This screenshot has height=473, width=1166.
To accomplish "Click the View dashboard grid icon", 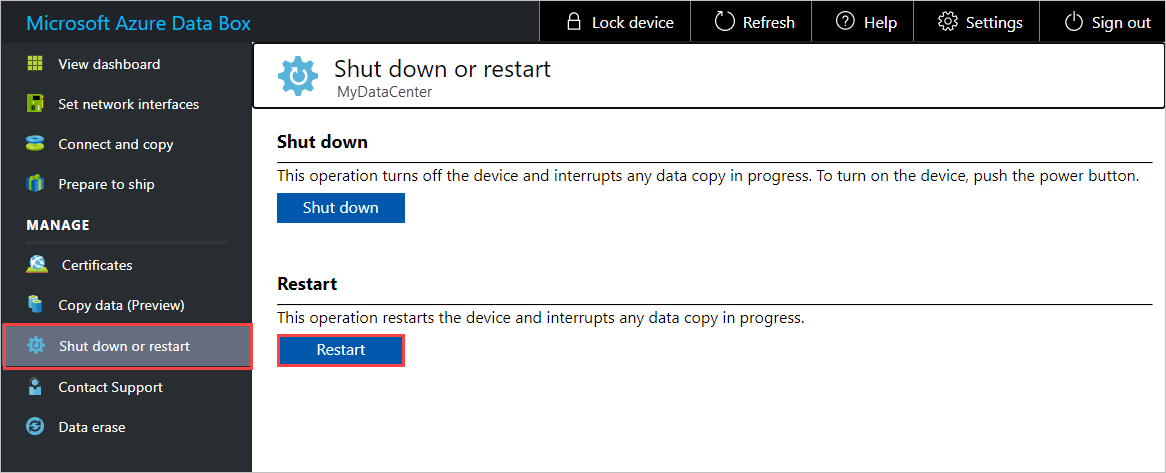I will (x=35, y=64).
